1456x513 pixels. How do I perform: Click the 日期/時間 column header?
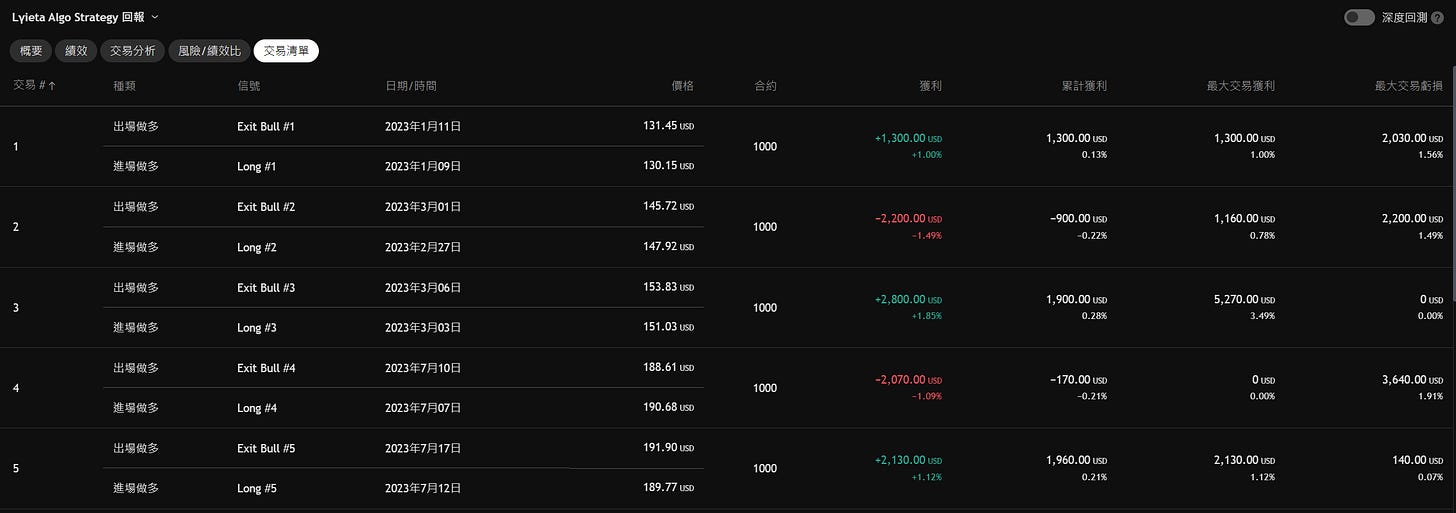click(x=411, y=86)
